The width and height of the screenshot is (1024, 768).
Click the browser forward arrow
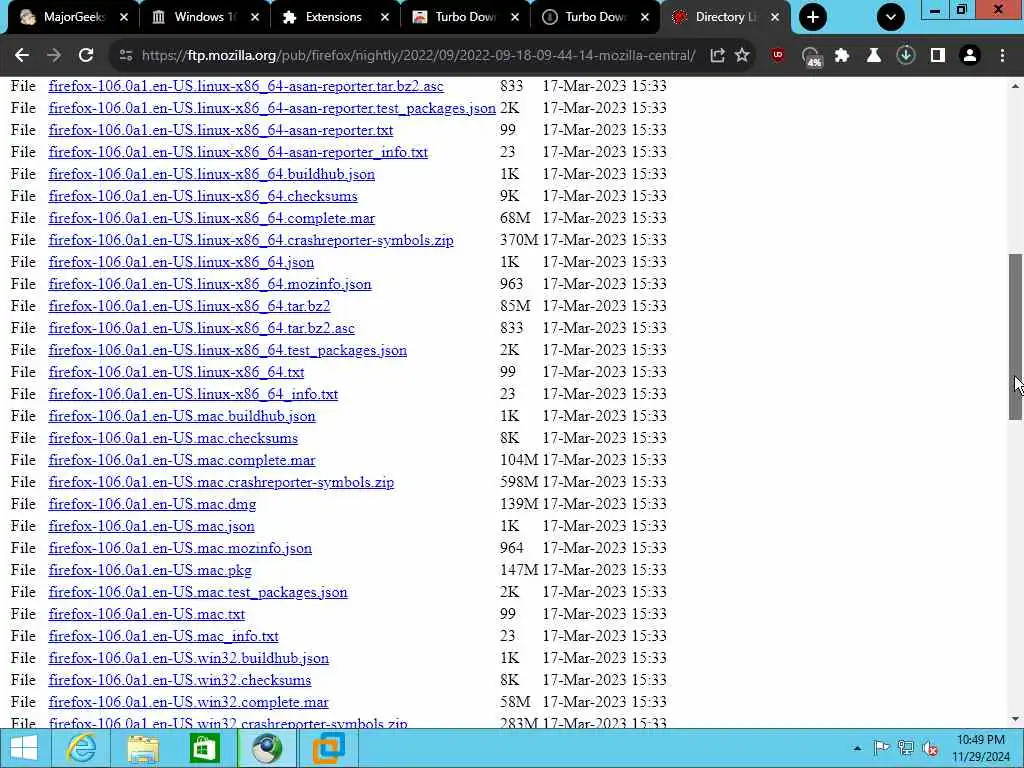54,56
